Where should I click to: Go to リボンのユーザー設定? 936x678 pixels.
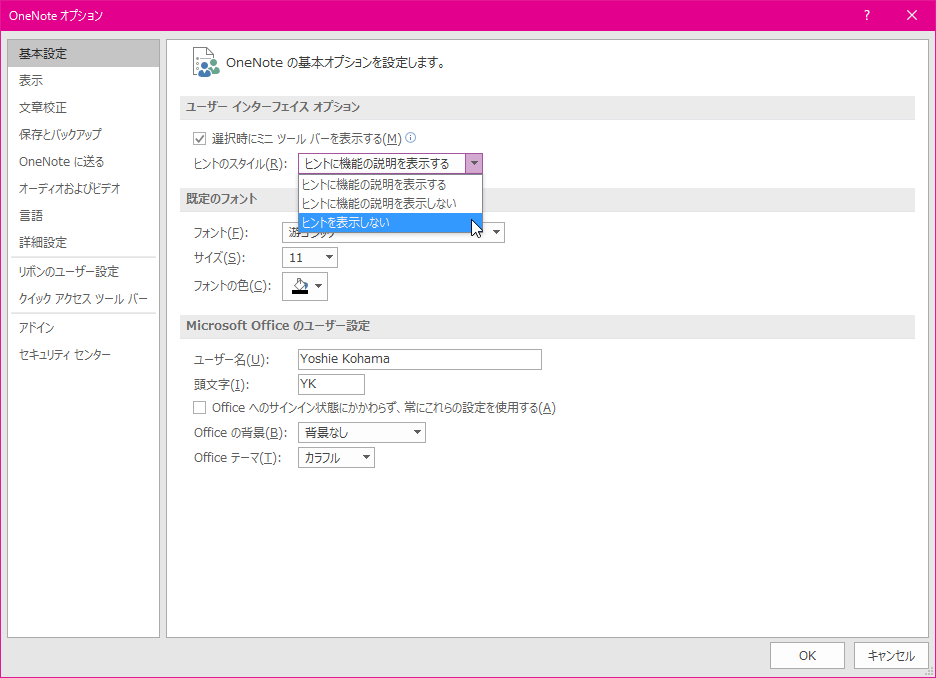pyautogui.click(x=84, y=272)
